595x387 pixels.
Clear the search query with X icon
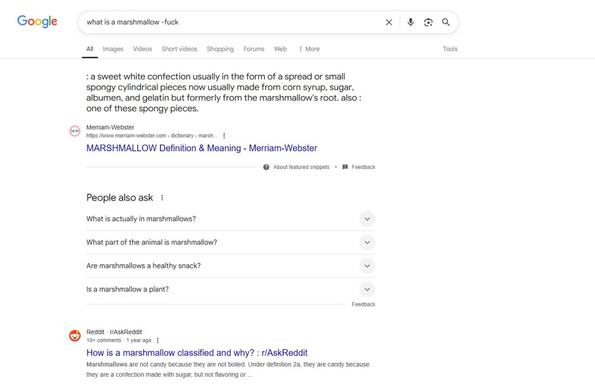(x=389, y=22)
